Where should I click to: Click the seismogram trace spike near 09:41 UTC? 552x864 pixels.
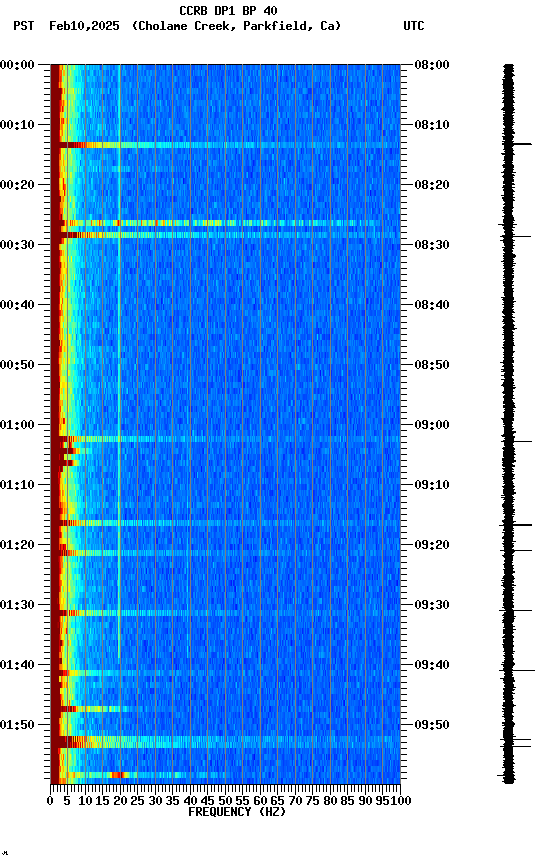[x=517, y=671]
